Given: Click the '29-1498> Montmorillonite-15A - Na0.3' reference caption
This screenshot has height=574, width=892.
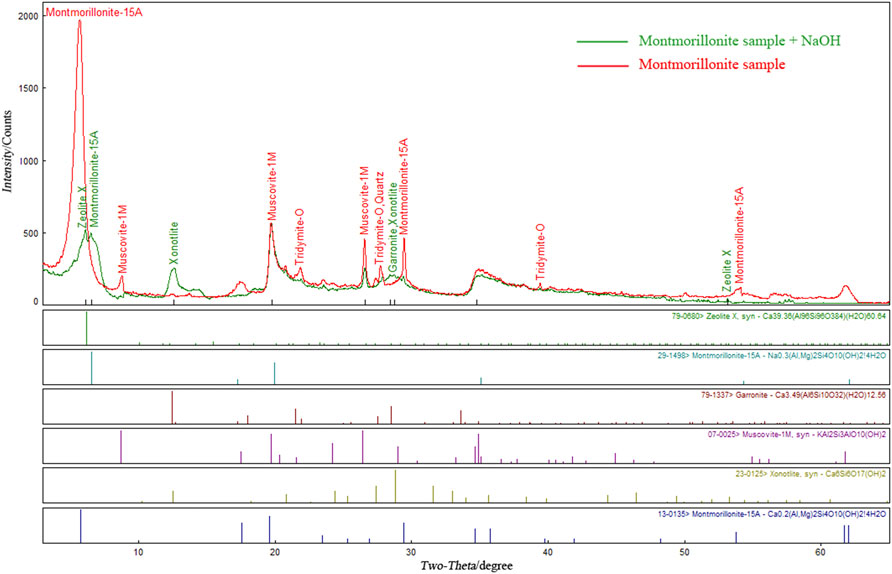Looking at the screenshot, I should click(771, 356).
